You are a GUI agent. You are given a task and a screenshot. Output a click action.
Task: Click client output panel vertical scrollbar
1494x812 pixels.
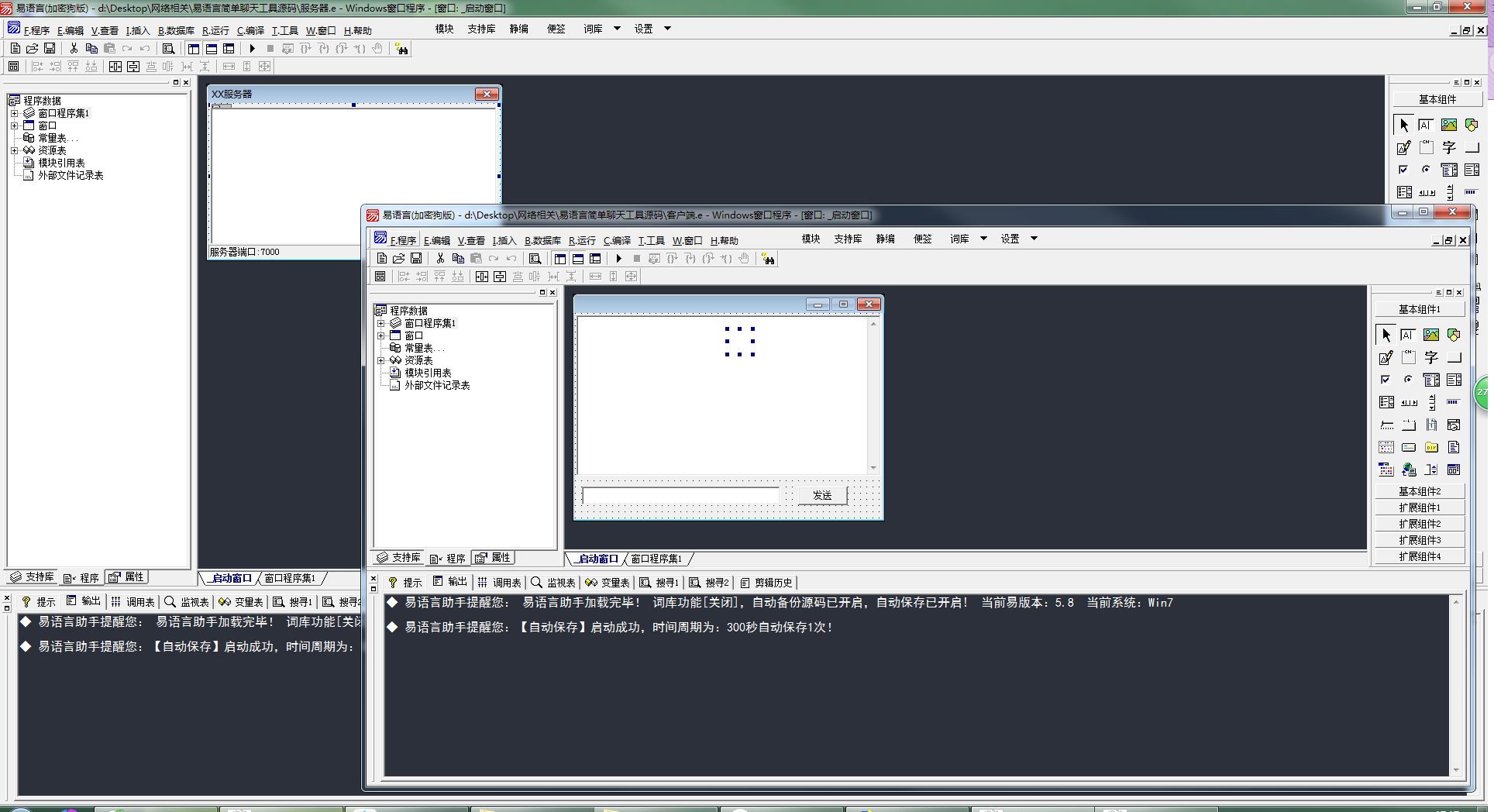[1456, 686]
